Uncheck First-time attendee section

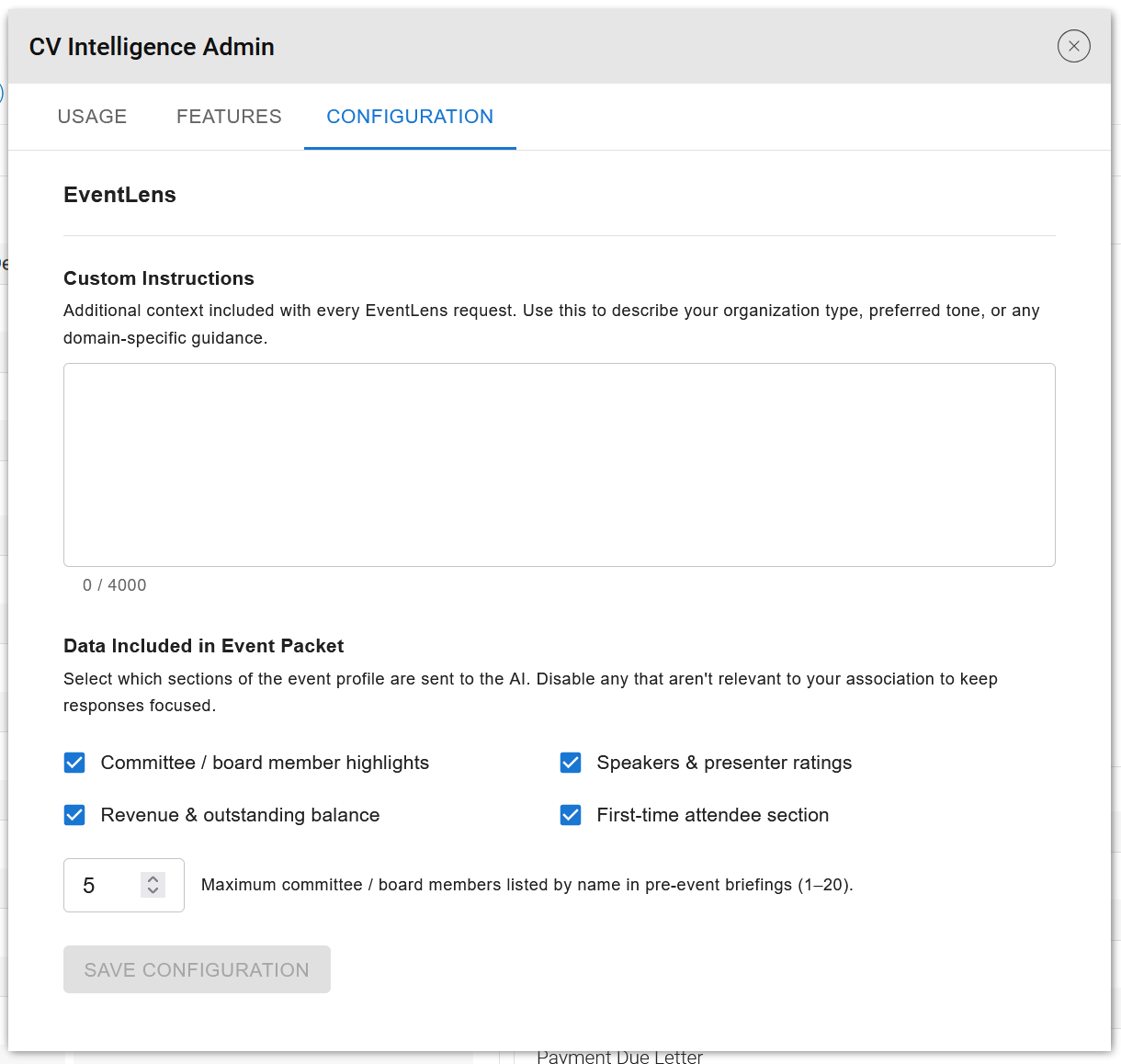tap(571, 815)
